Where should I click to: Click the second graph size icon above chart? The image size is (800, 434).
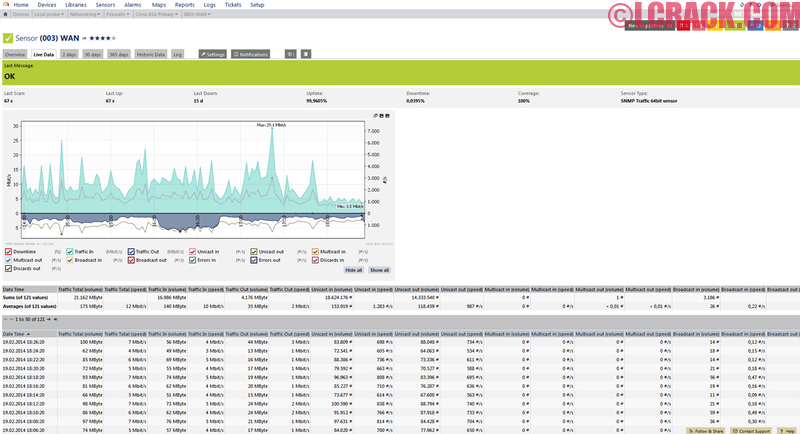click(x=382, y=116)
